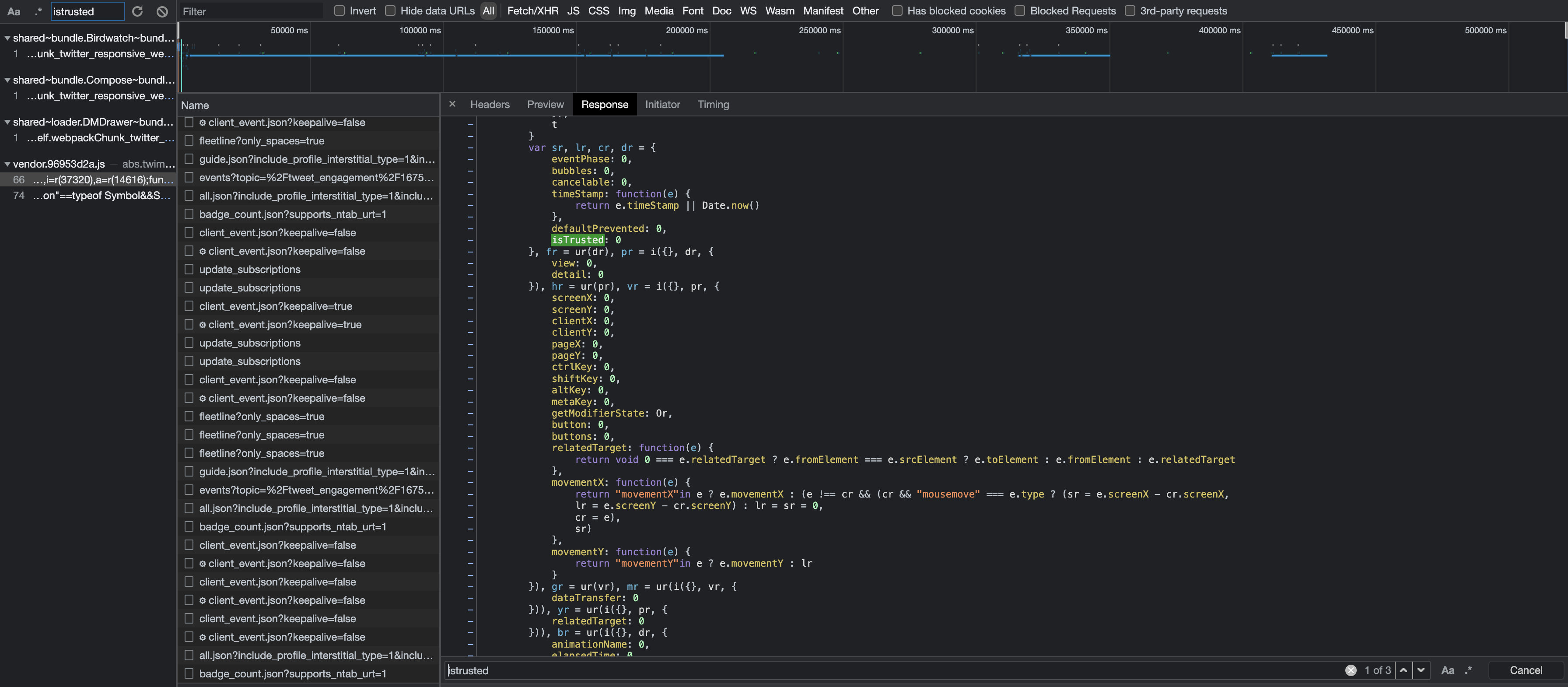Viewport: 1568px width, 687px height.
Task: Open the Initiator tab
Action: (x=662, y=105)
